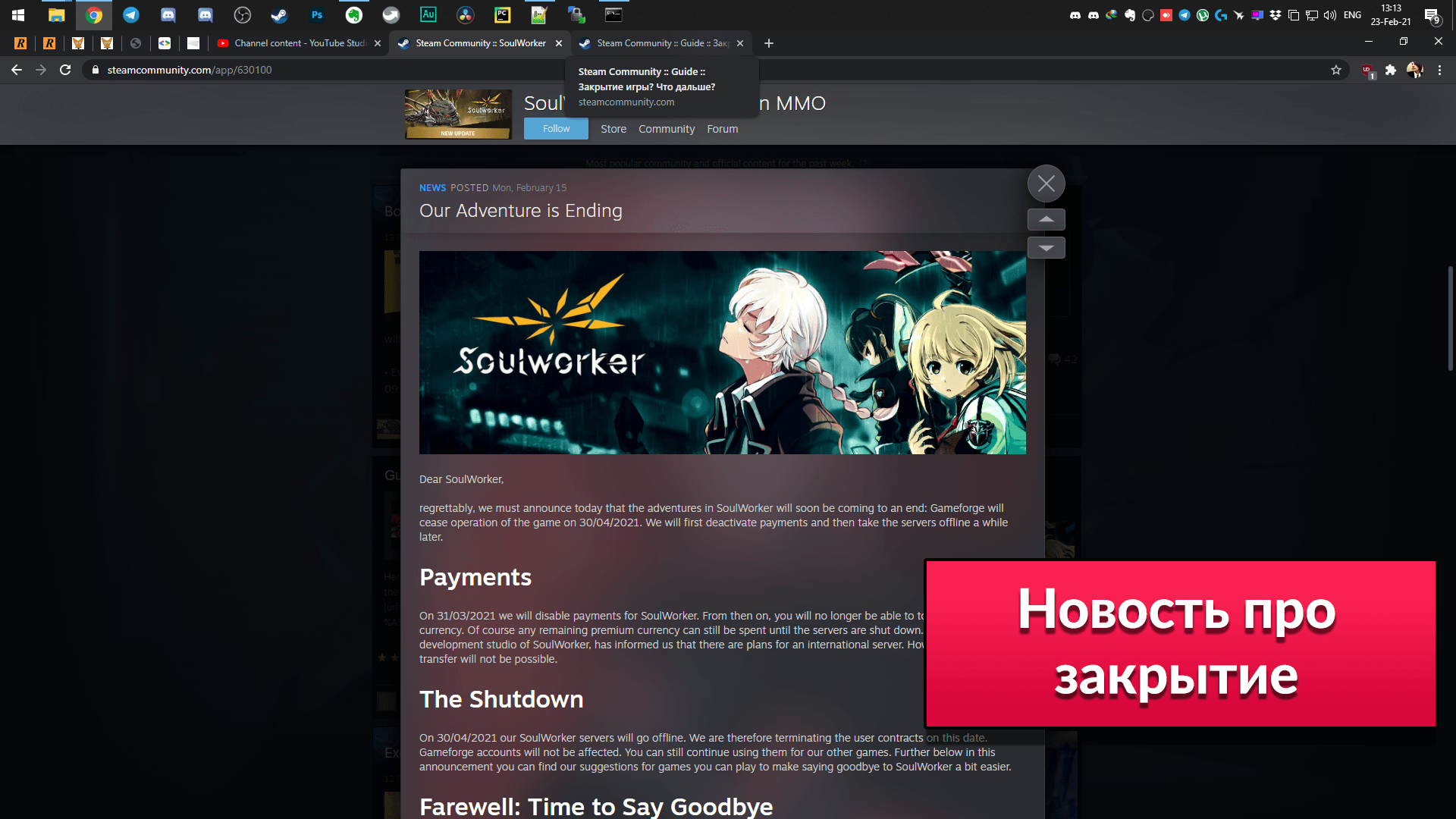Image resolution: width=1456 pixels, height=819 pixels.
Task: Open the Community link
Action: tap(667, 129)
